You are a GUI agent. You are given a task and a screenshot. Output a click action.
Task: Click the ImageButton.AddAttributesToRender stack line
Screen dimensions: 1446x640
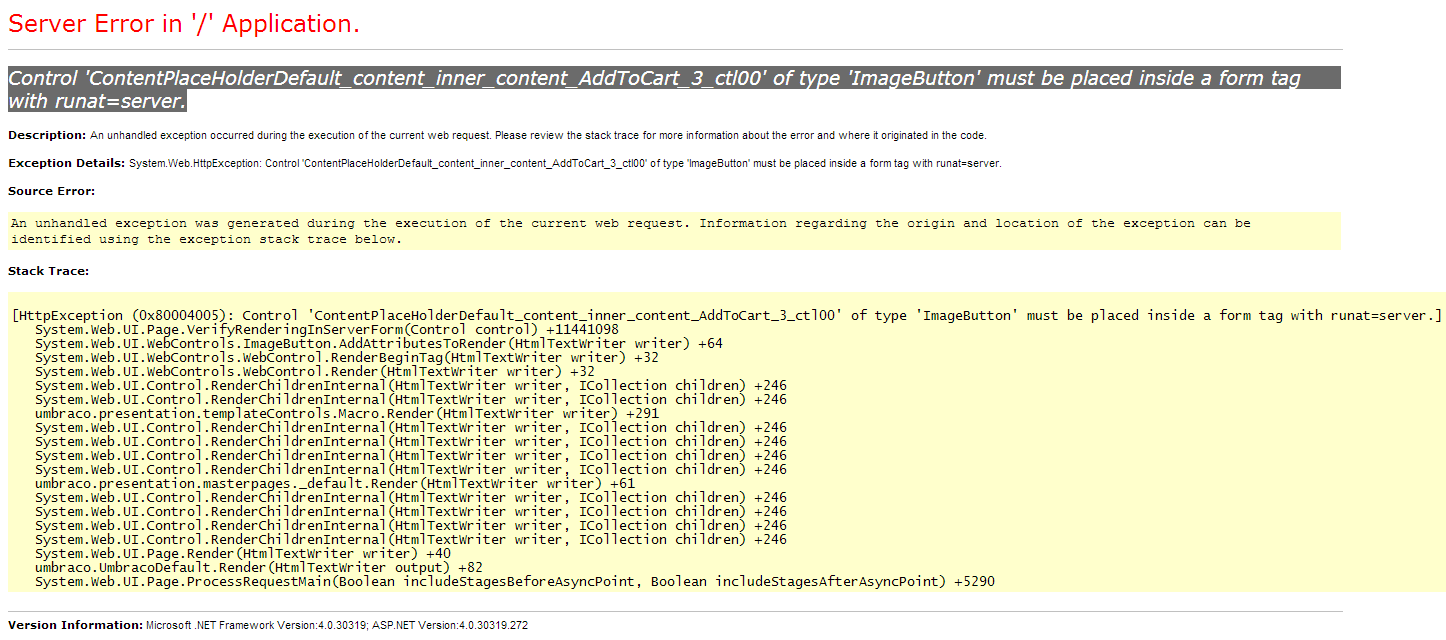click(x=378, y=343)
